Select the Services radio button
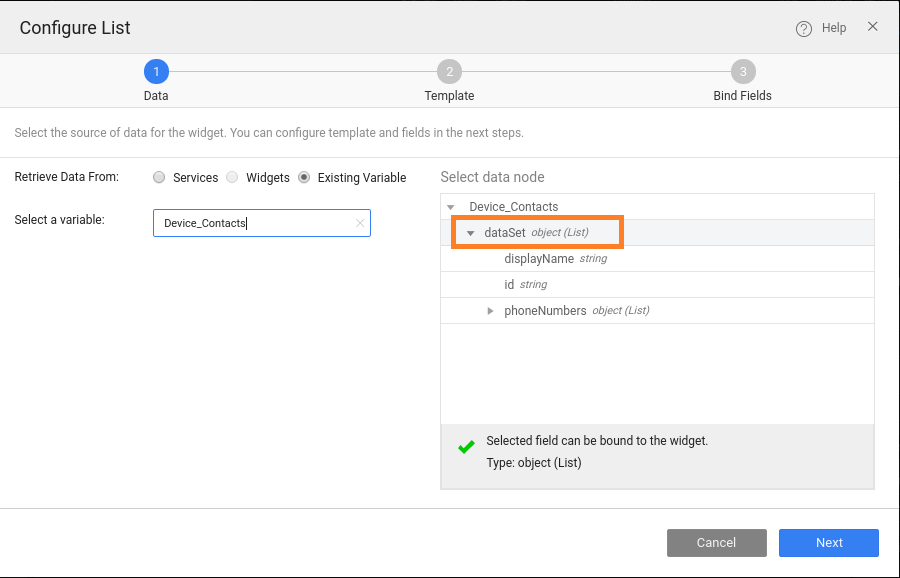The height and width of the screenshot is (578, 900). coord(159,178)
